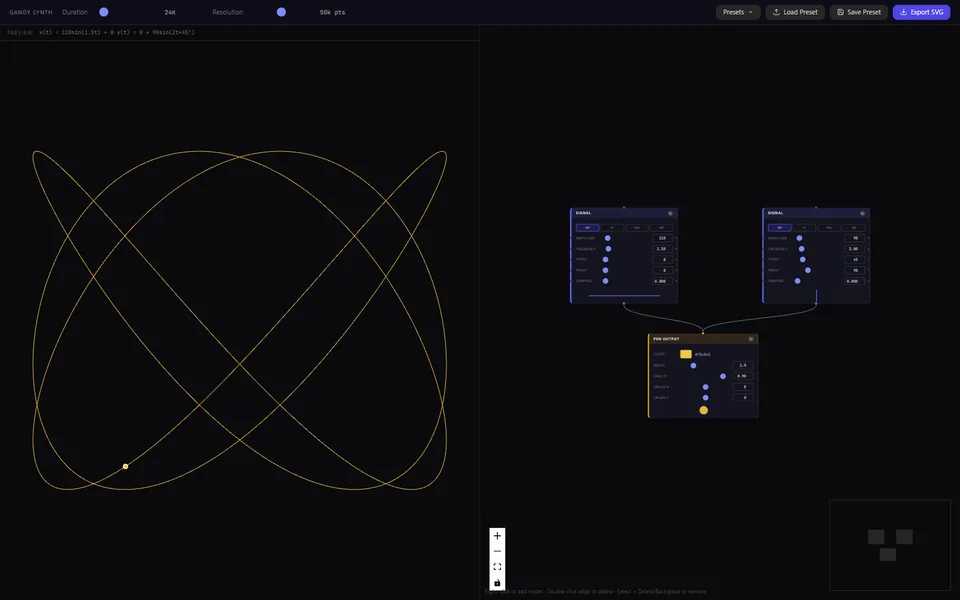Click the Gandy Synth app title

coord(31,12)
